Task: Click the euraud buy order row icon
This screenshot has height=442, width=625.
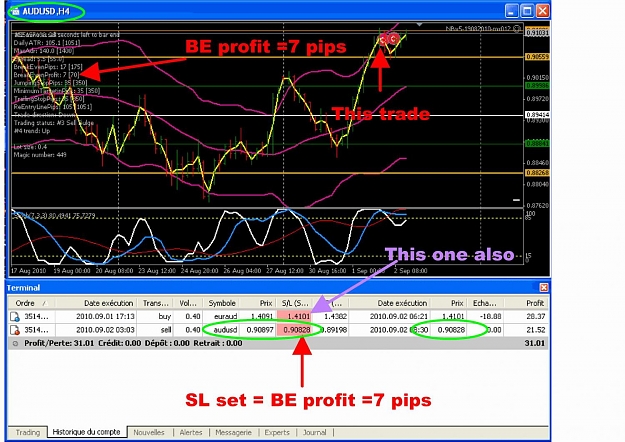Action: [x=15, y=317]
